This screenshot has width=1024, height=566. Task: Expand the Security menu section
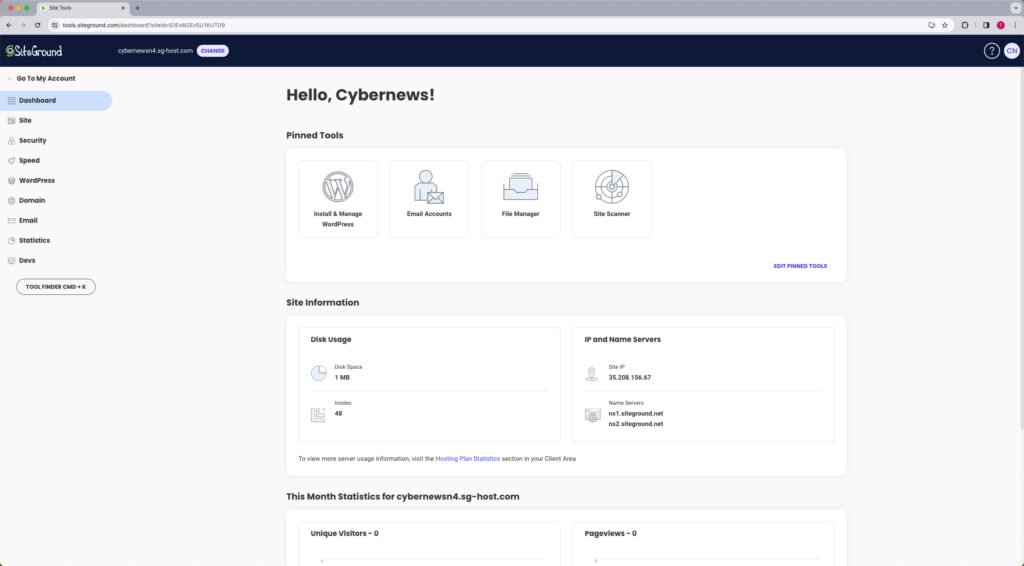(56, 140)
